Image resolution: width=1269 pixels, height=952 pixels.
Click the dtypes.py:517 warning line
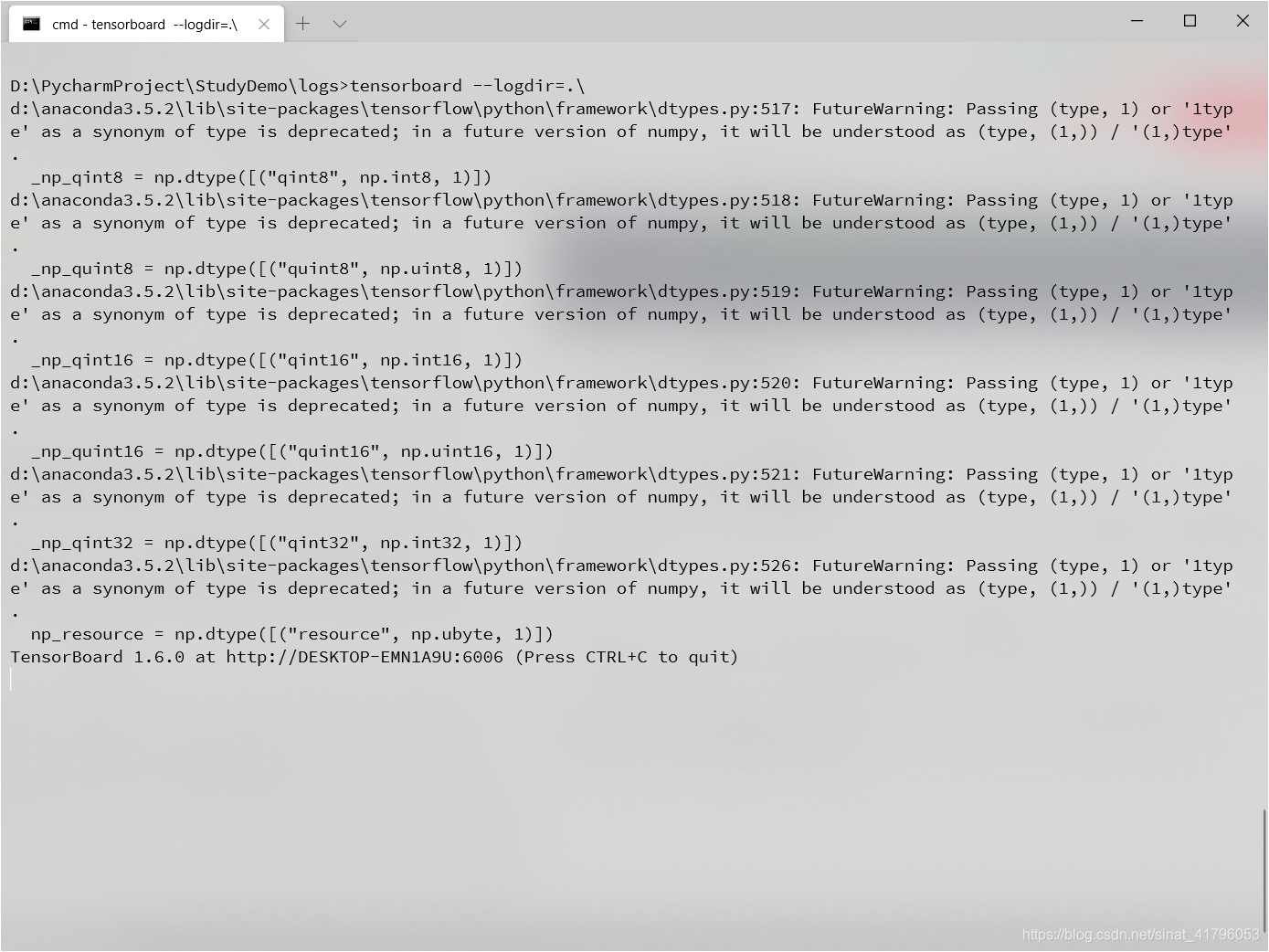621,109
